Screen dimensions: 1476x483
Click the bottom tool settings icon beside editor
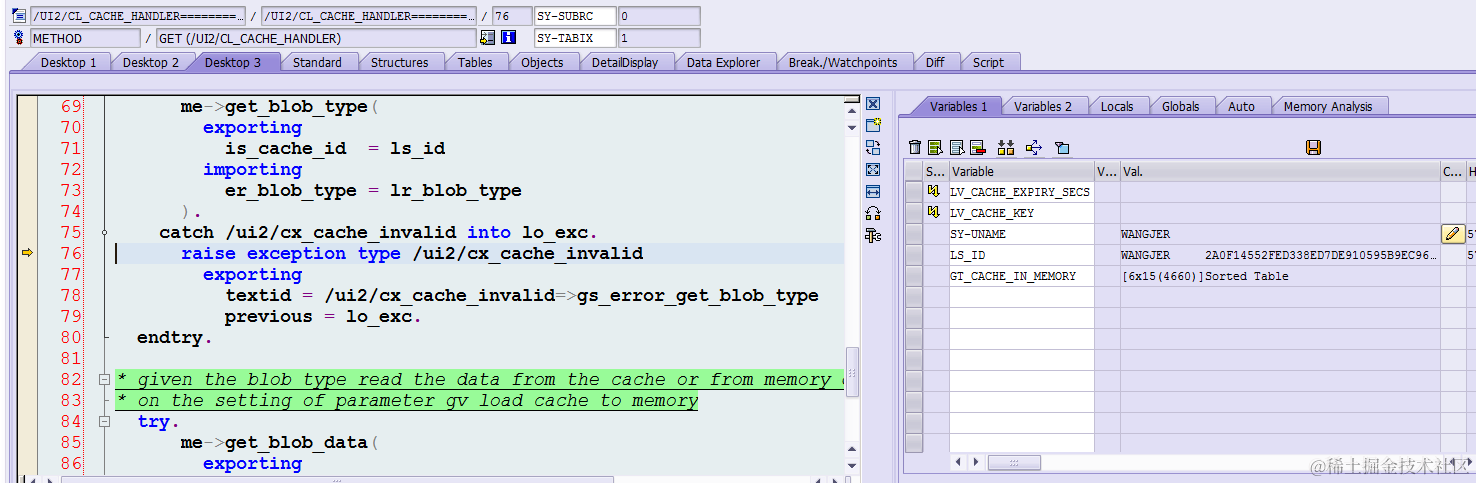pos(873,236)
